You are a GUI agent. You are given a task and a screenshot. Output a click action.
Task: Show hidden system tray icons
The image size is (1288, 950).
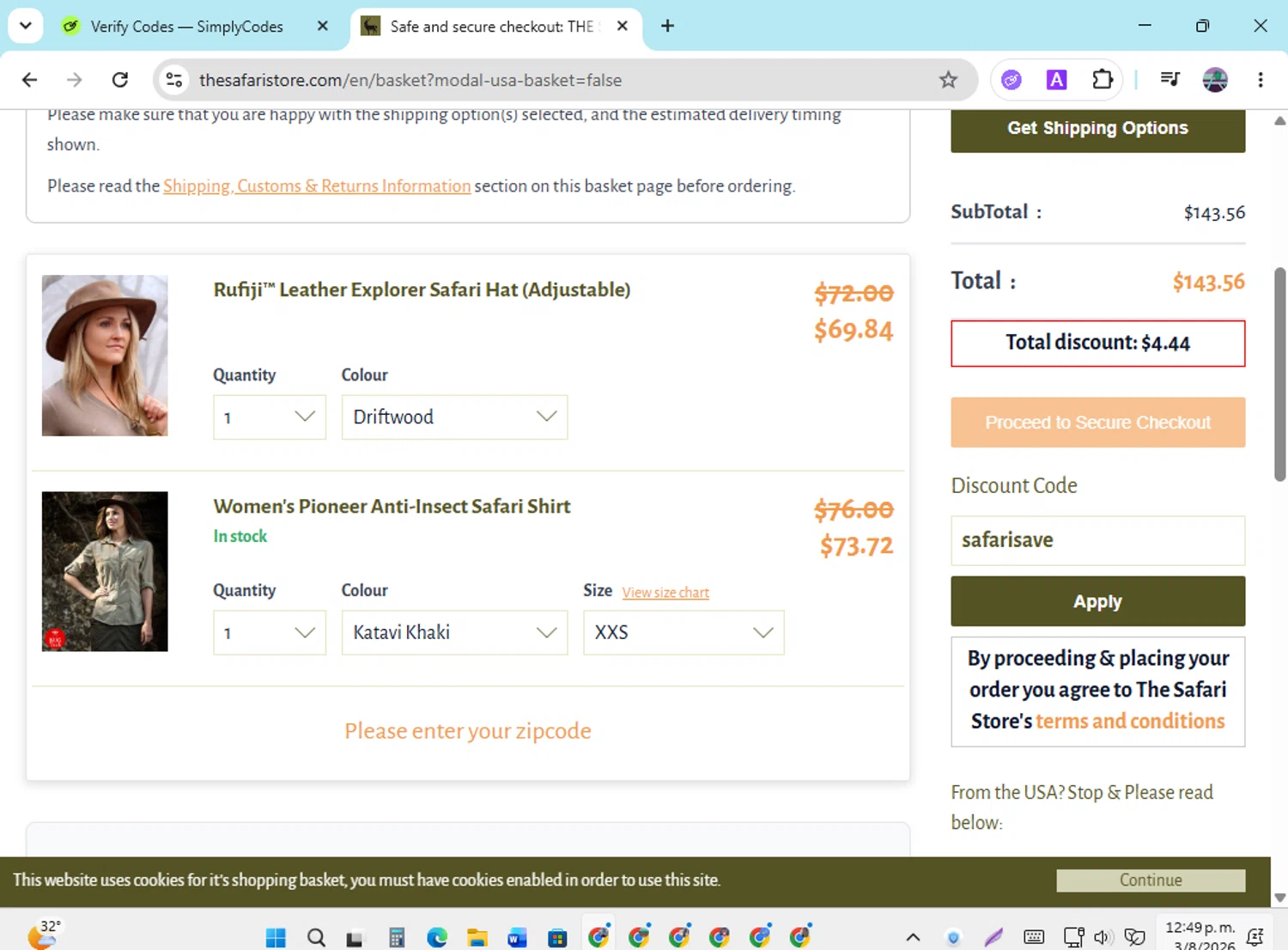pyautogui.click(x=913, y=937)
